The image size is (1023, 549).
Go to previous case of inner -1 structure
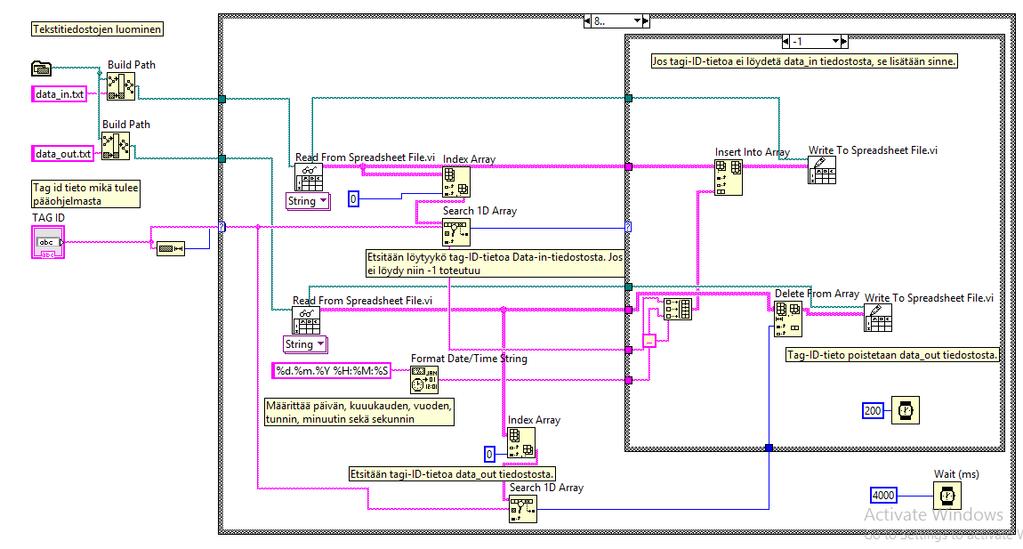click(x=786, y=42)
